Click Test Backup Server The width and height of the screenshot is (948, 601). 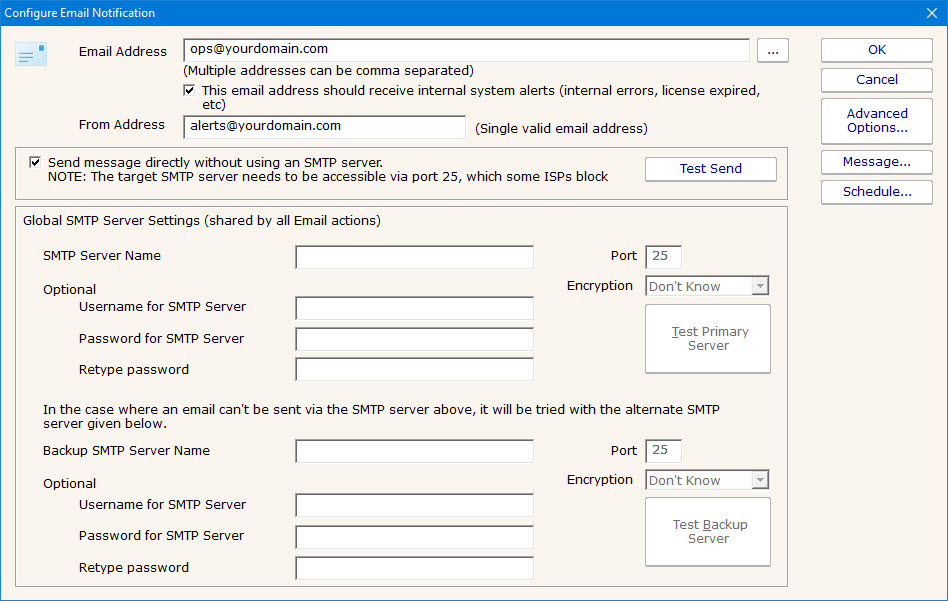707,531
